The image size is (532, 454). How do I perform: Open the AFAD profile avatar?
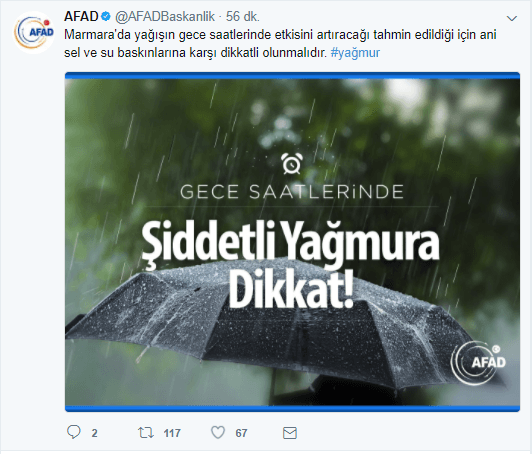point(34,32)
